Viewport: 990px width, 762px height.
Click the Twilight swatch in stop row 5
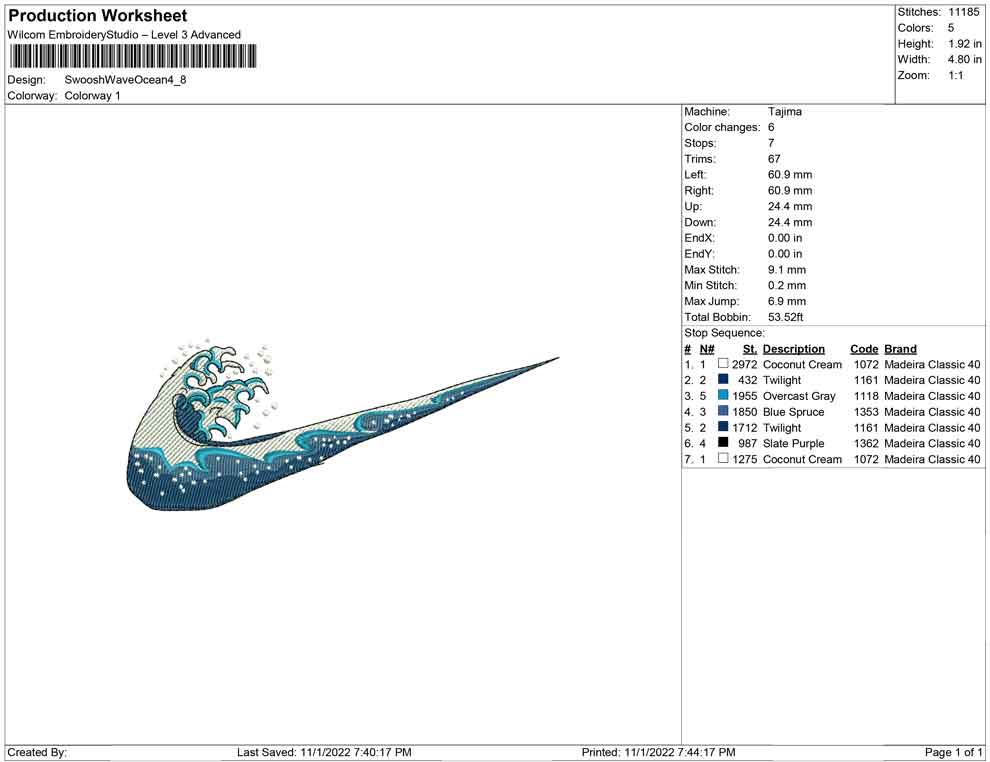pyautogui.click(x=723, y=427)
